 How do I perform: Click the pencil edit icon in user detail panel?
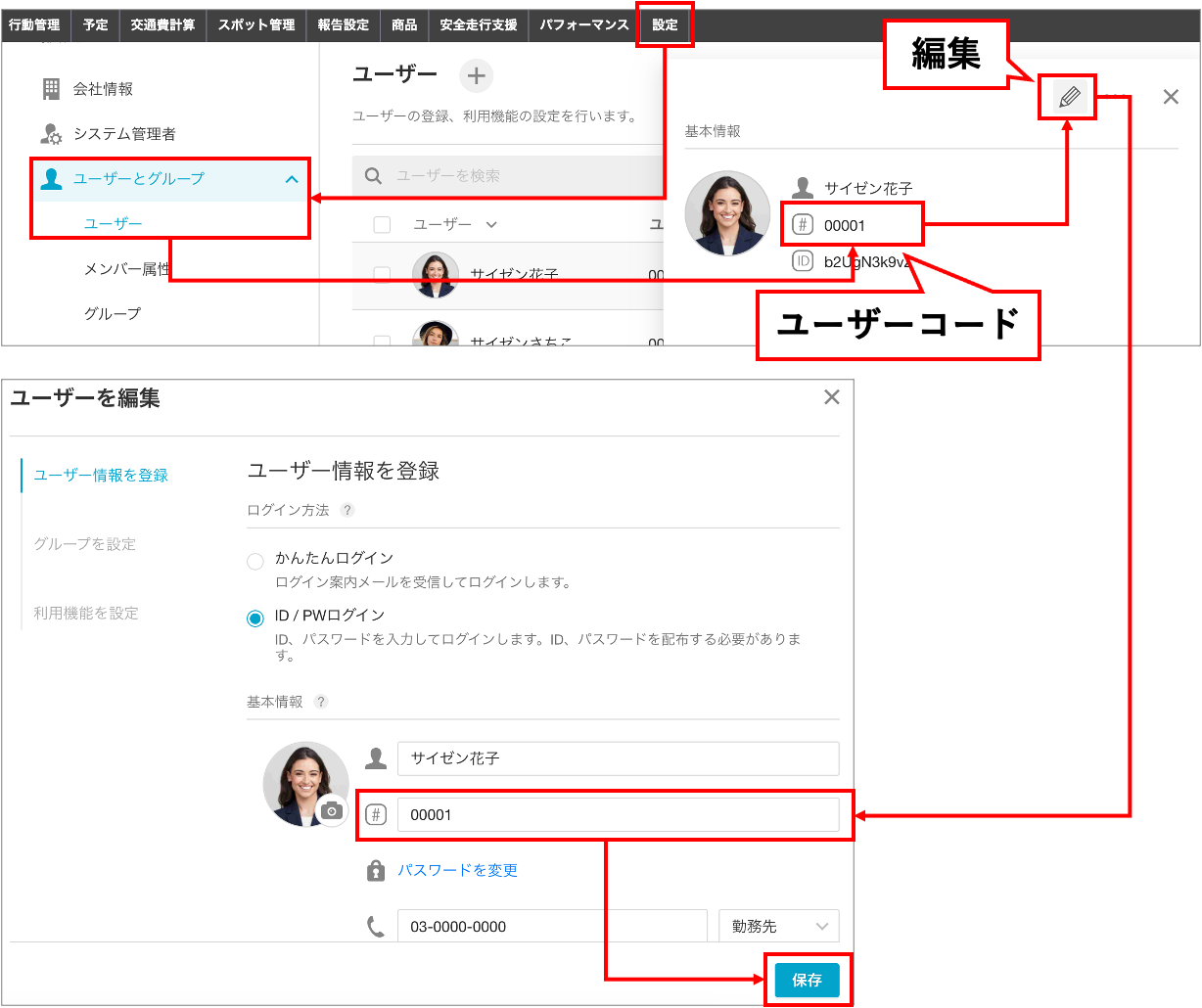click(x=1068, y=97)
